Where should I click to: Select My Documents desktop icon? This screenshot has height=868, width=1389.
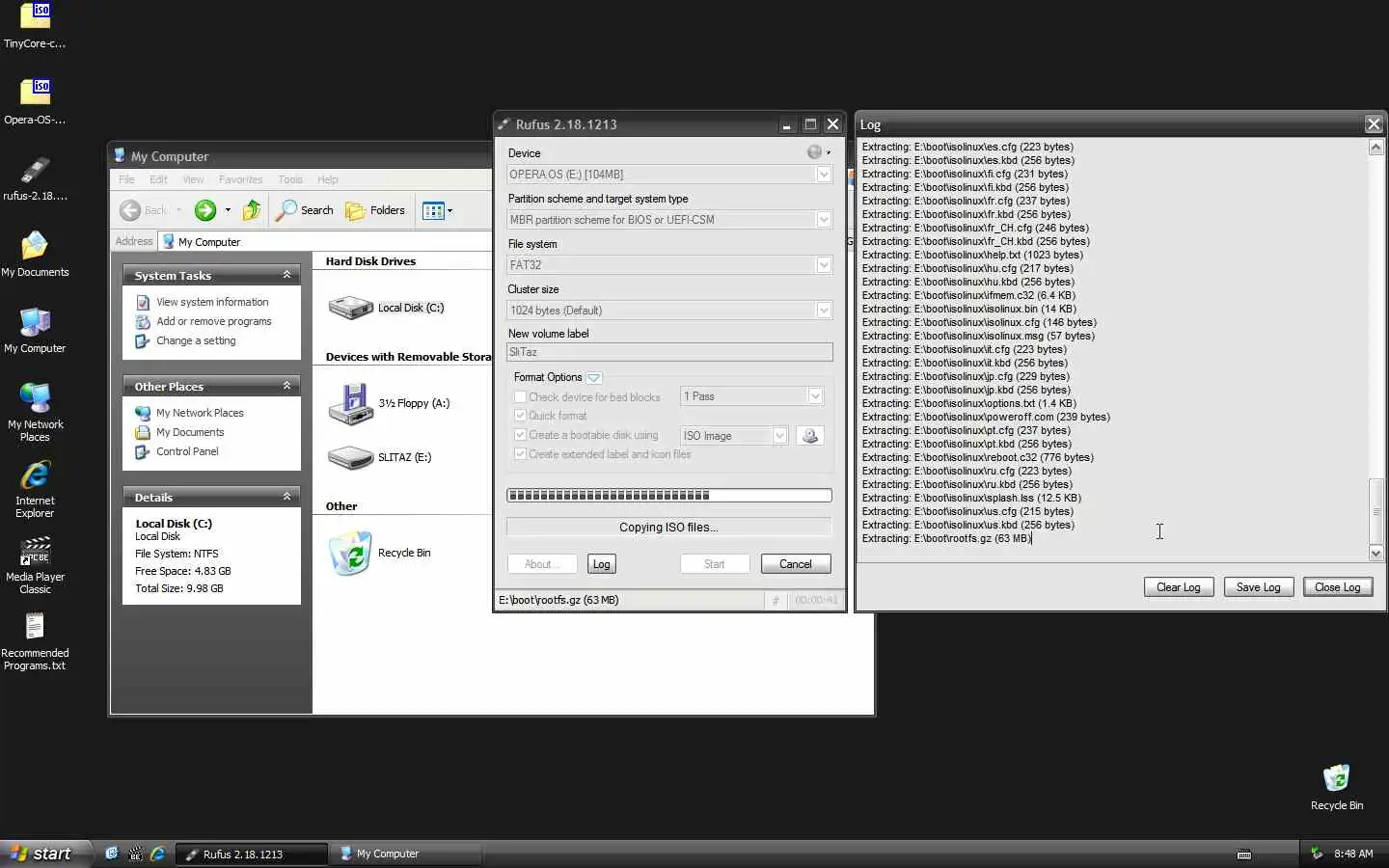35,254
